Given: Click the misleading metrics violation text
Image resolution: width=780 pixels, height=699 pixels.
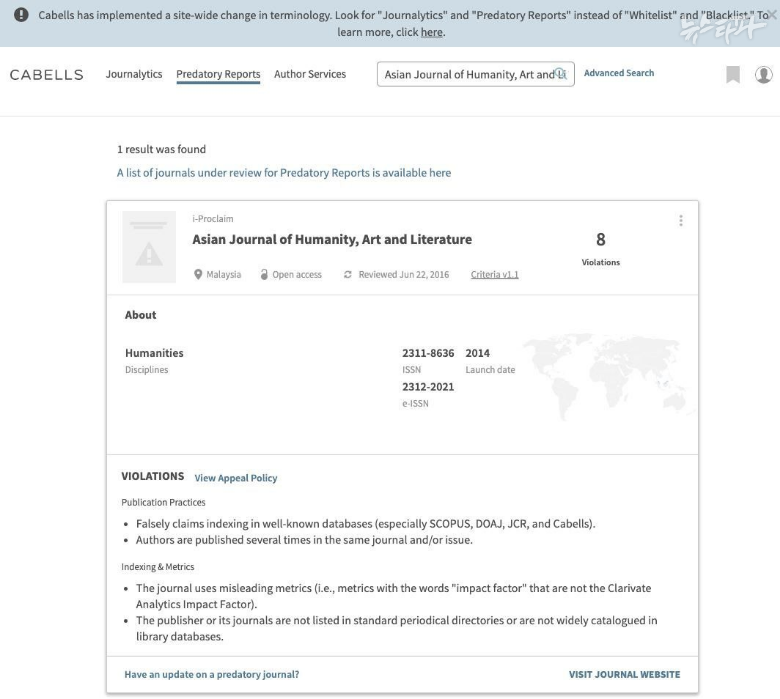Looking at the screenshot, I should point(393,596).
